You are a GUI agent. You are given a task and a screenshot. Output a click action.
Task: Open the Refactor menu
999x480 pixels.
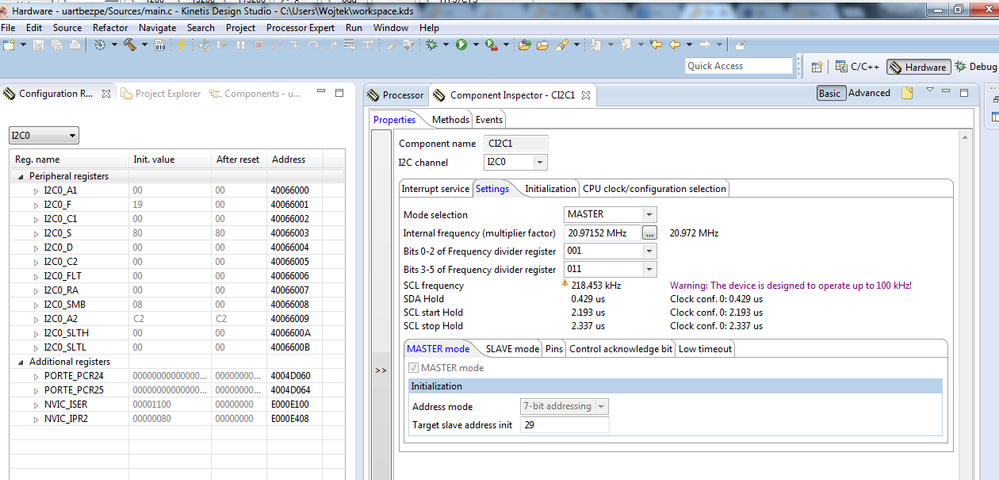110,28
